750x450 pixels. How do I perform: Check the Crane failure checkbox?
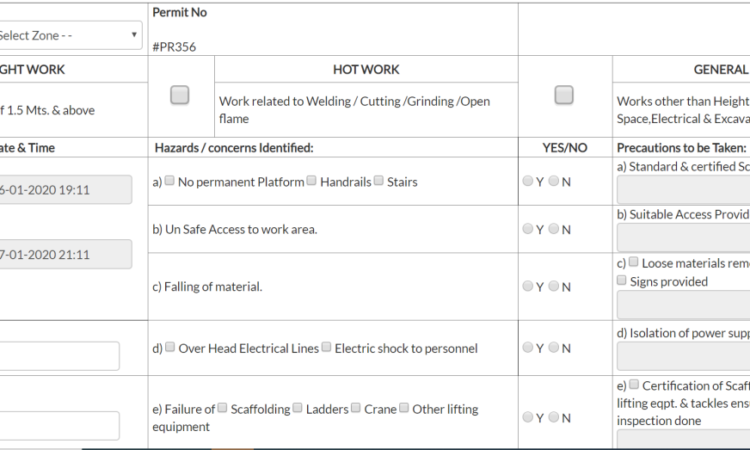click(355, 408)
